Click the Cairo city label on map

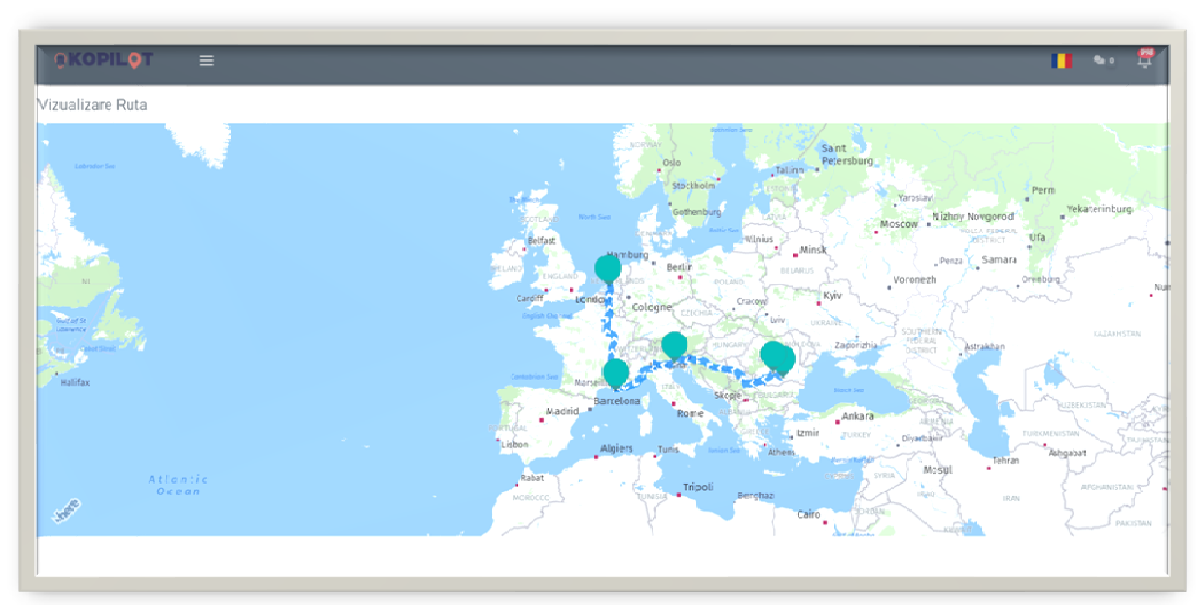click(808, 515)
